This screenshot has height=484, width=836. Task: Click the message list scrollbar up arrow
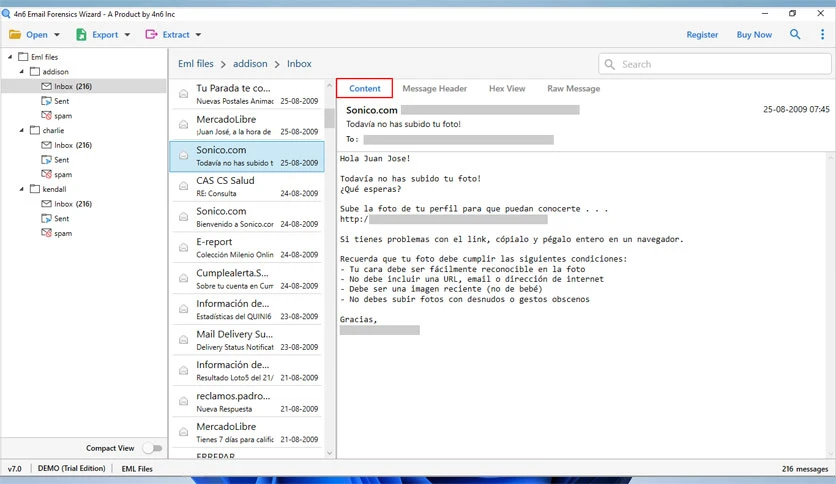click(x=329, y=85)
